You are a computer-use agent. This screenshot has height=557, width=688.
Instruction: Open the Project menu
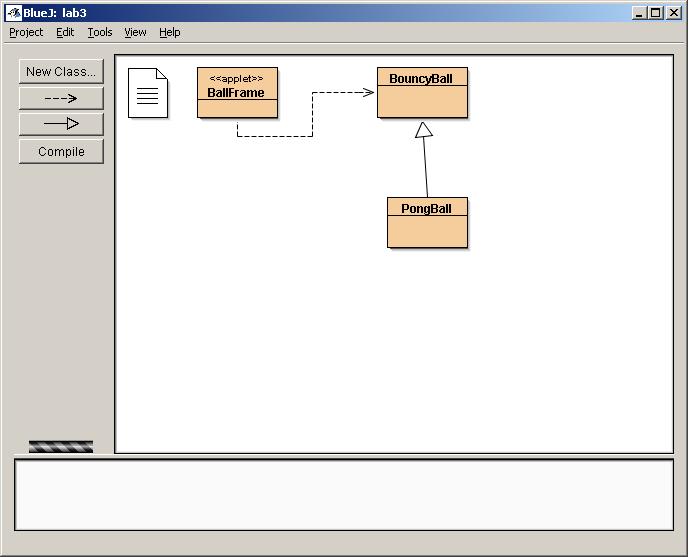click(26, 32)
